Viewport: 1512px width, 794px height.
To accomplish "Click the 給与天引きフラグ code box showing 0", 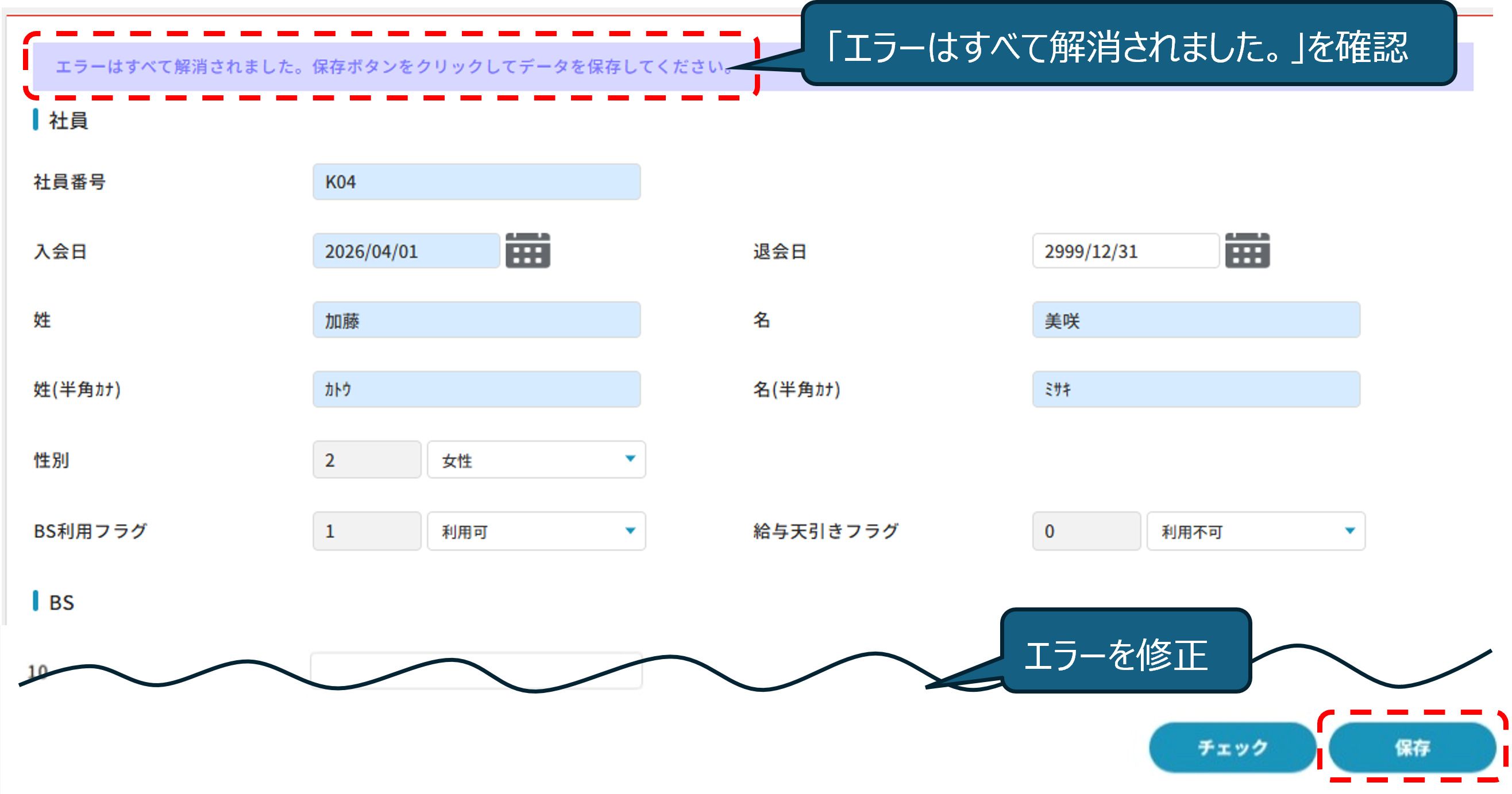I will (x=1085, y=530).
